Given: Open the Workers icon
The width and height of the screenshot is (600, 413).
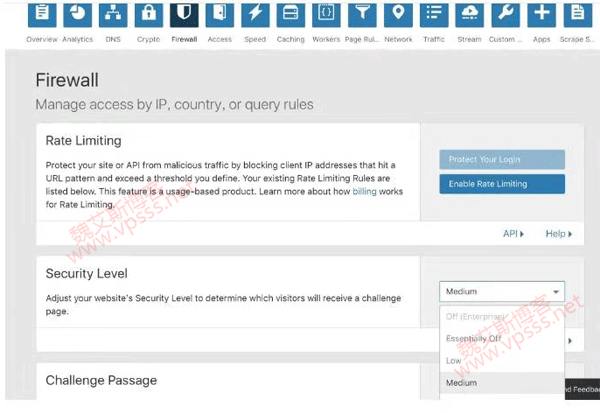Looking at the screenshot, I should (x=326, y=14).
